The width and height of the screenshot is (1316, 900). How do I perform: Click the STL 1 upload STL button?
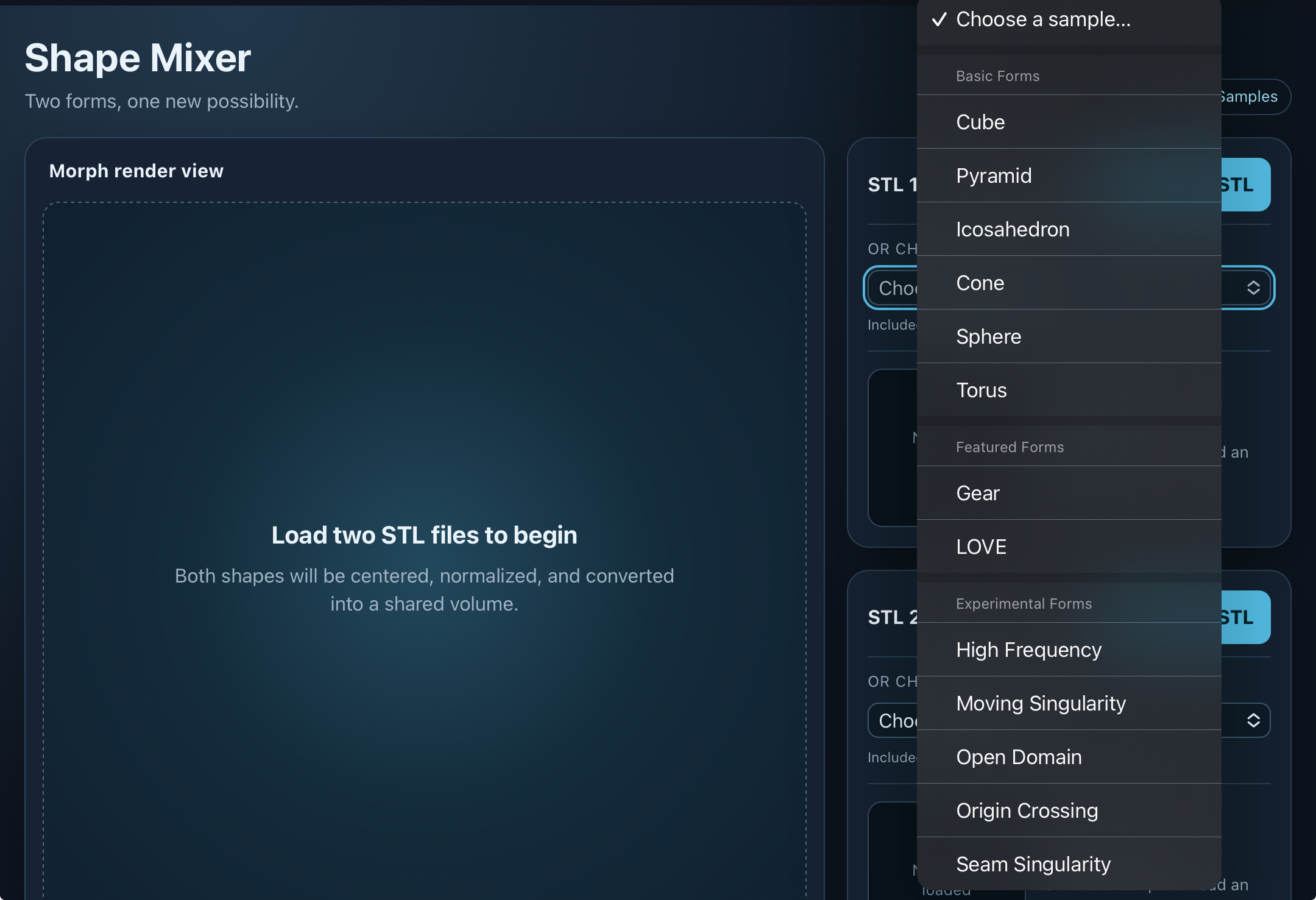click(x=1245, y=185)
